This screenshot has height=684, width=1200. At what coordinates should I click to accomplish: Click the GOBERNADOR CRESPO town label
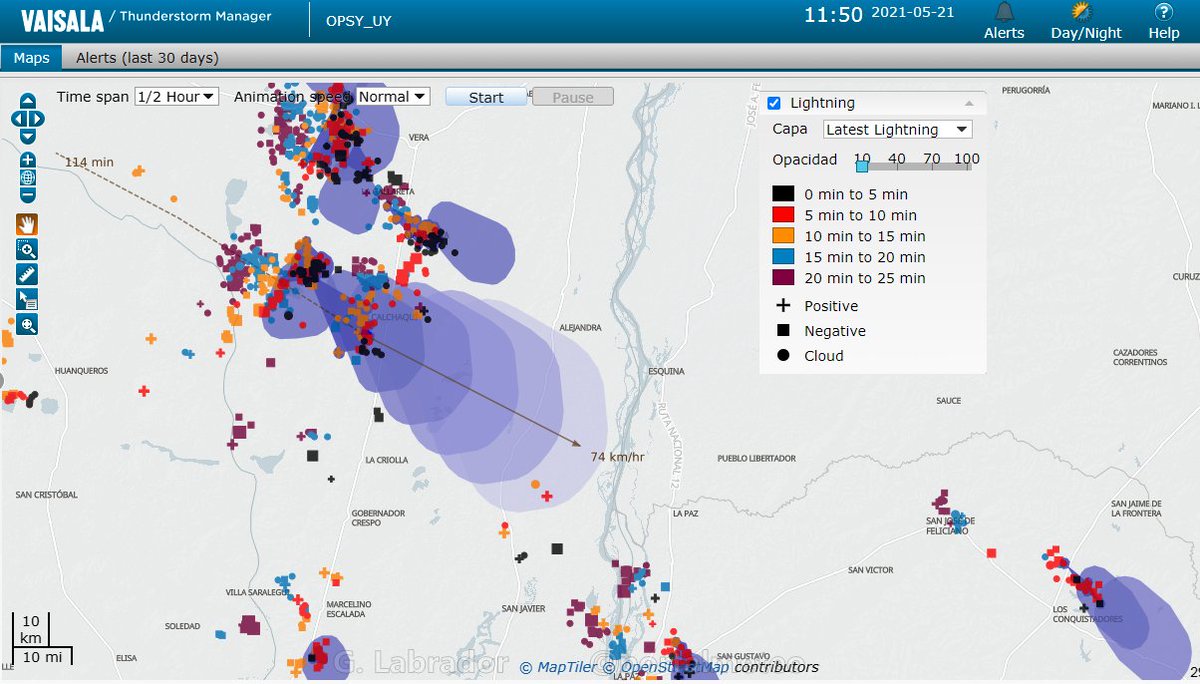[378, 517]
